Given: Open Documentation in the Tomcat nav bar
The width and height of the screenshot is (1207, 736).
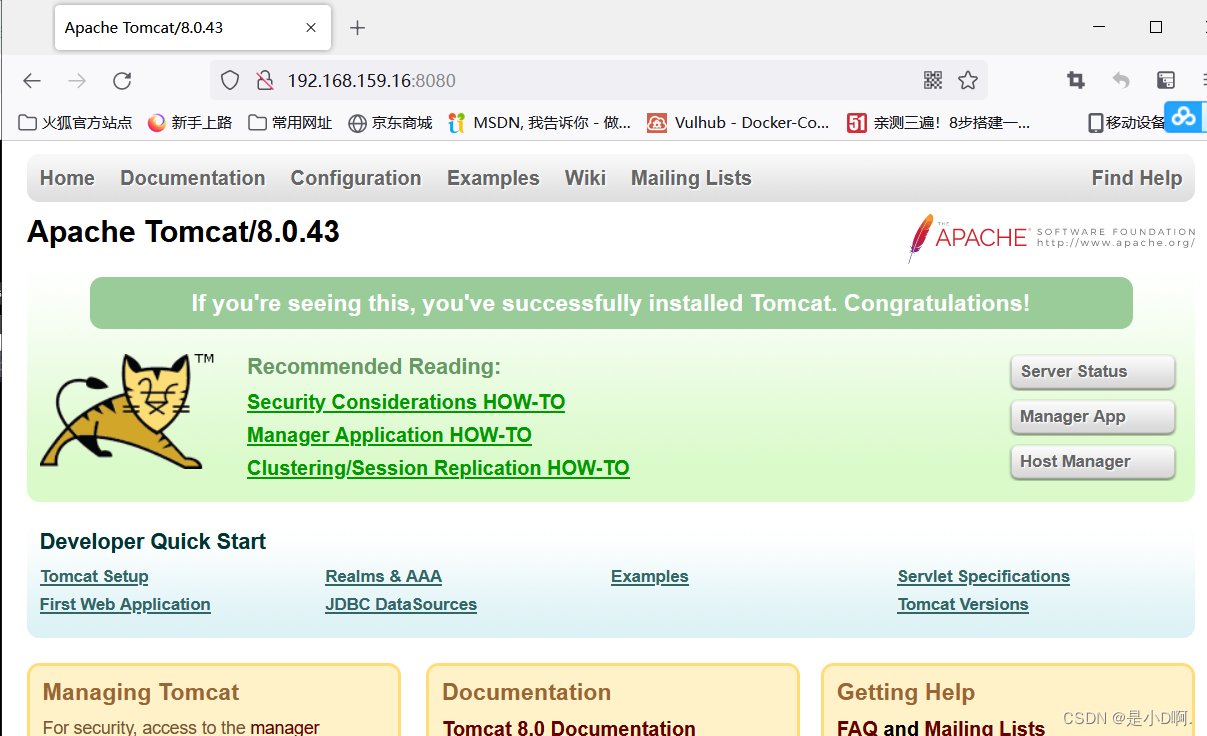Looking at the screenshot, I should (193, 178).
